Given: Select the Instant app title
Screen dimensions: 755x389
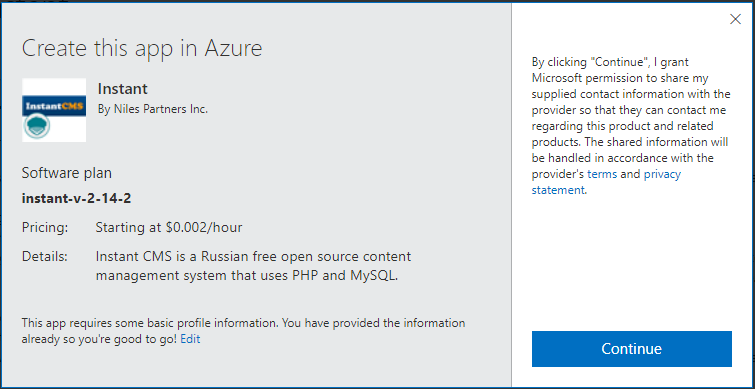Looking at the screenshot, I should [x=122, y=89].
